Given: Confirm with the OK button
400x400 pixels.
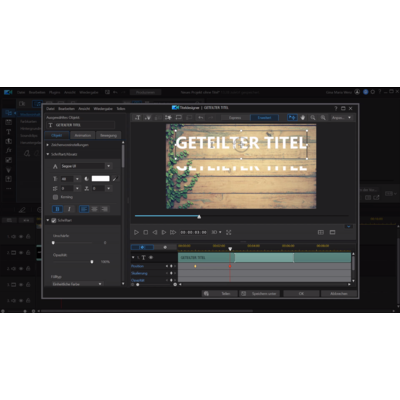Looking at the screenshot, I should pyautogui.click(x=301, y=294).
